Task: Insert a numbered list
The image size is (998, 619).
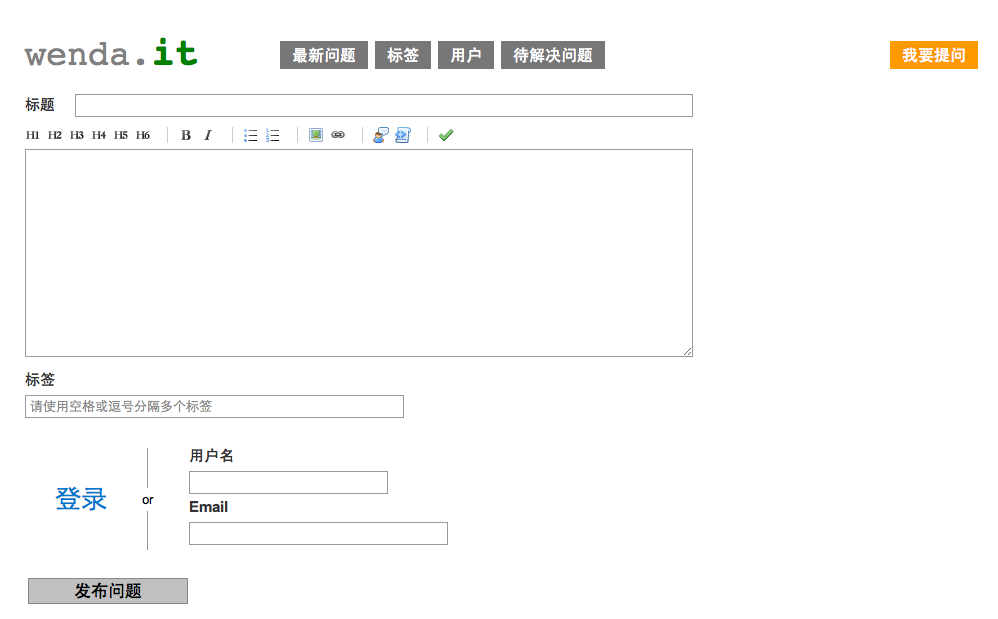Action: [x=272, y=135]
